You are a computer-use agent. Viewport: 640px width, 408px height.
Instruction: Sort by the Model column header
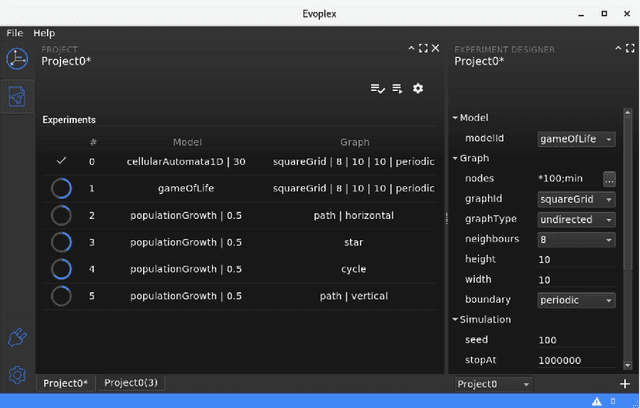point(187,142)
